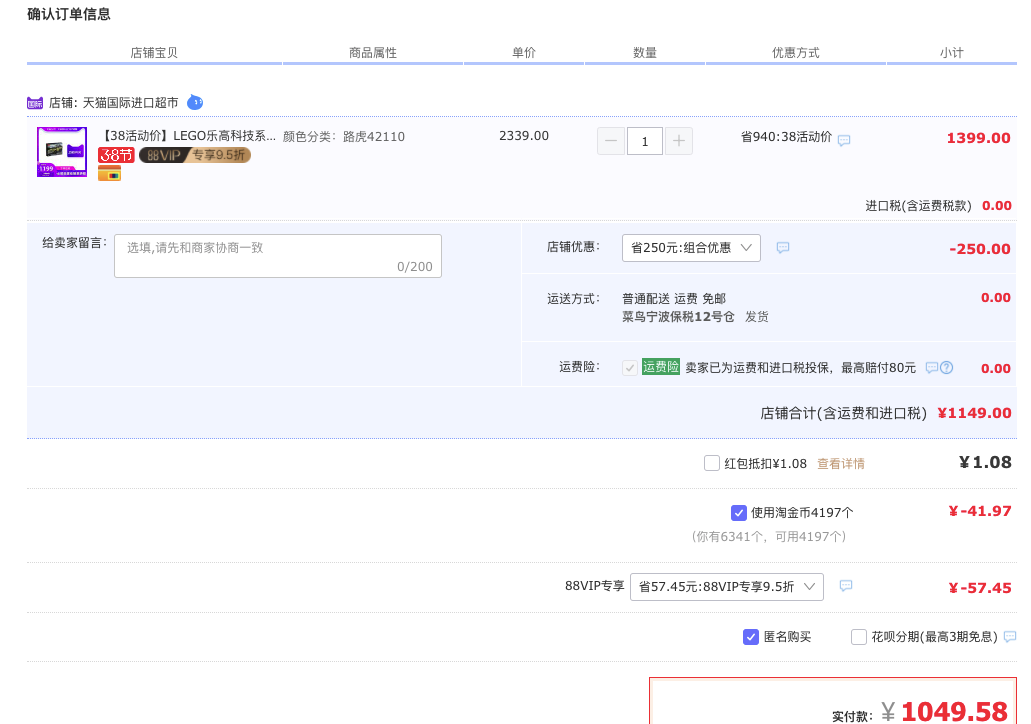Click the subtotal price 1399.00
This screenshot has height=724, width=1031.
[978, 138]
